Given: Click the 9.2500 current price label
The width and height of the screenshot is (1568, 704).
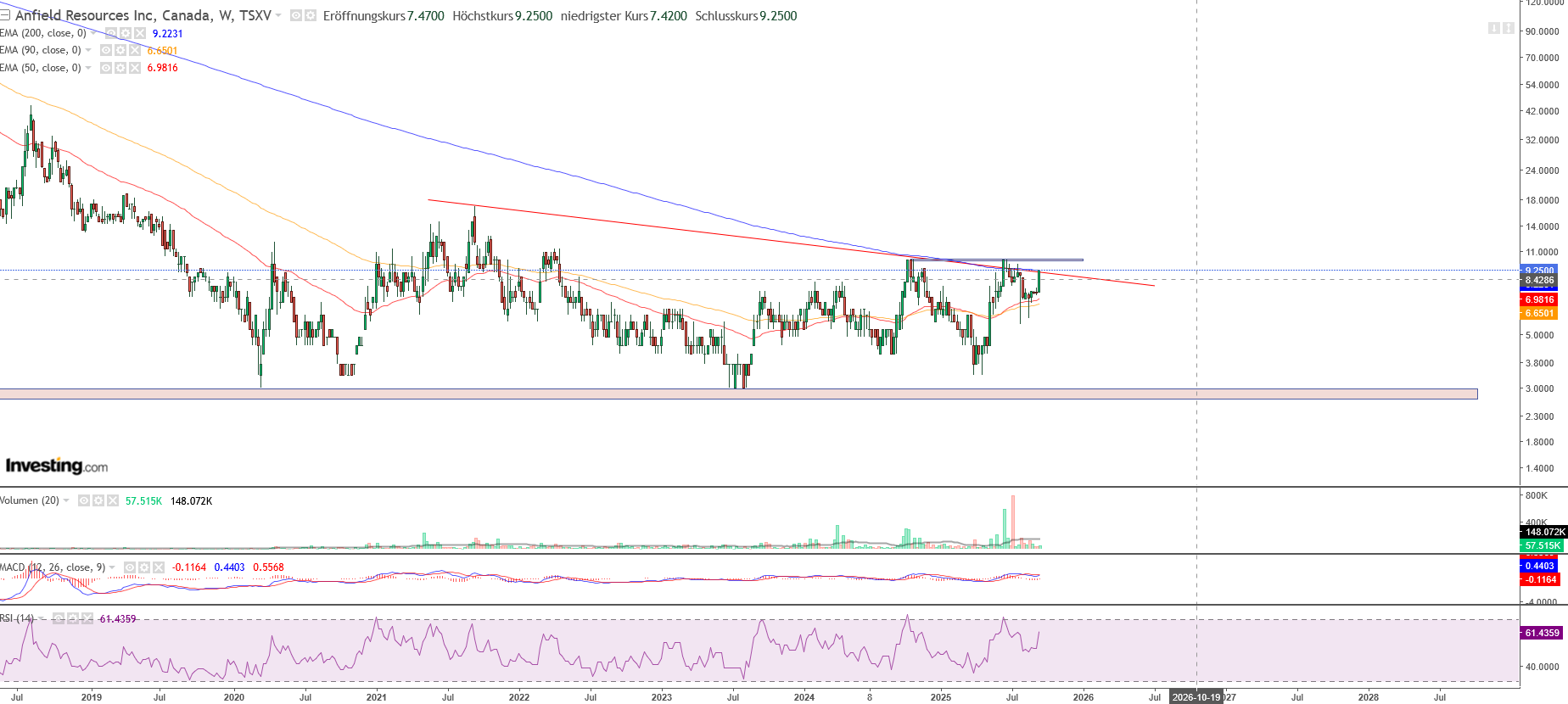Looking at the screenshot, I should pyautogui.click(x=1539, y=271).
